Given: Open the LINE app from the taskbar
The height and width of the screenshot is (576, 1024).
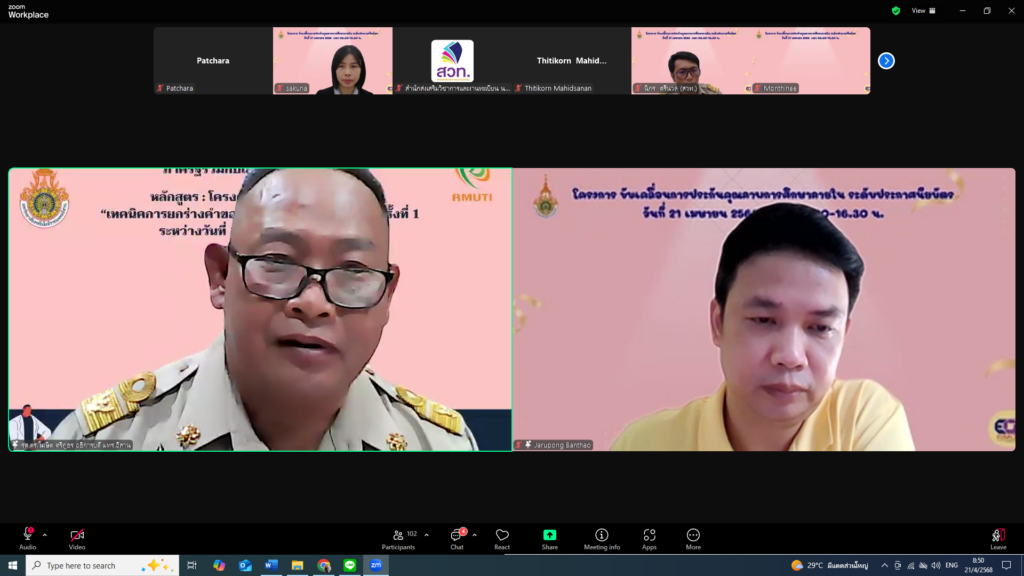Looking at the screenshot, I should click(350, 565).
